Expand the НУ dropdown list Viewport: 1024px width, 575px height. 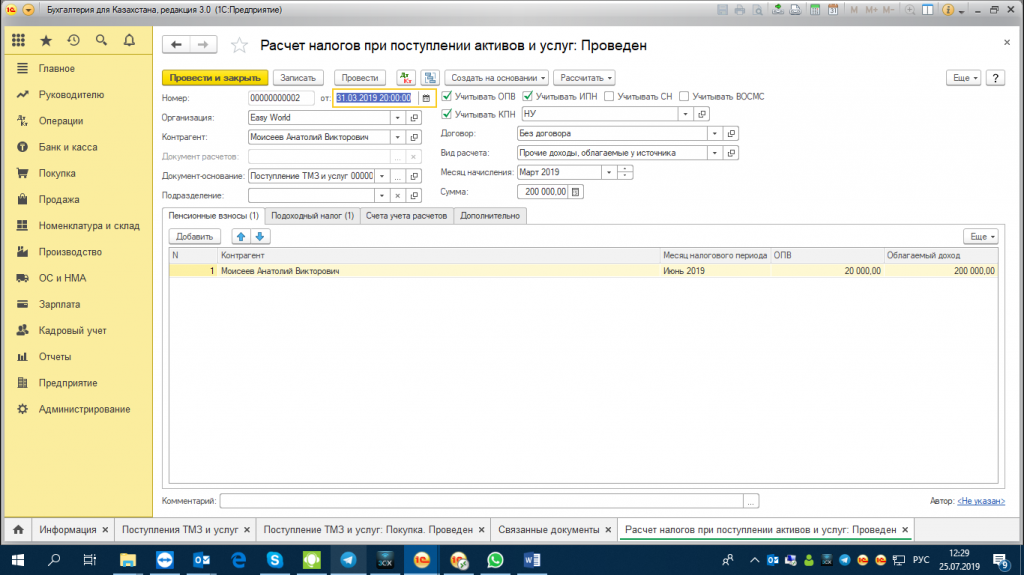tap(685, 114)
